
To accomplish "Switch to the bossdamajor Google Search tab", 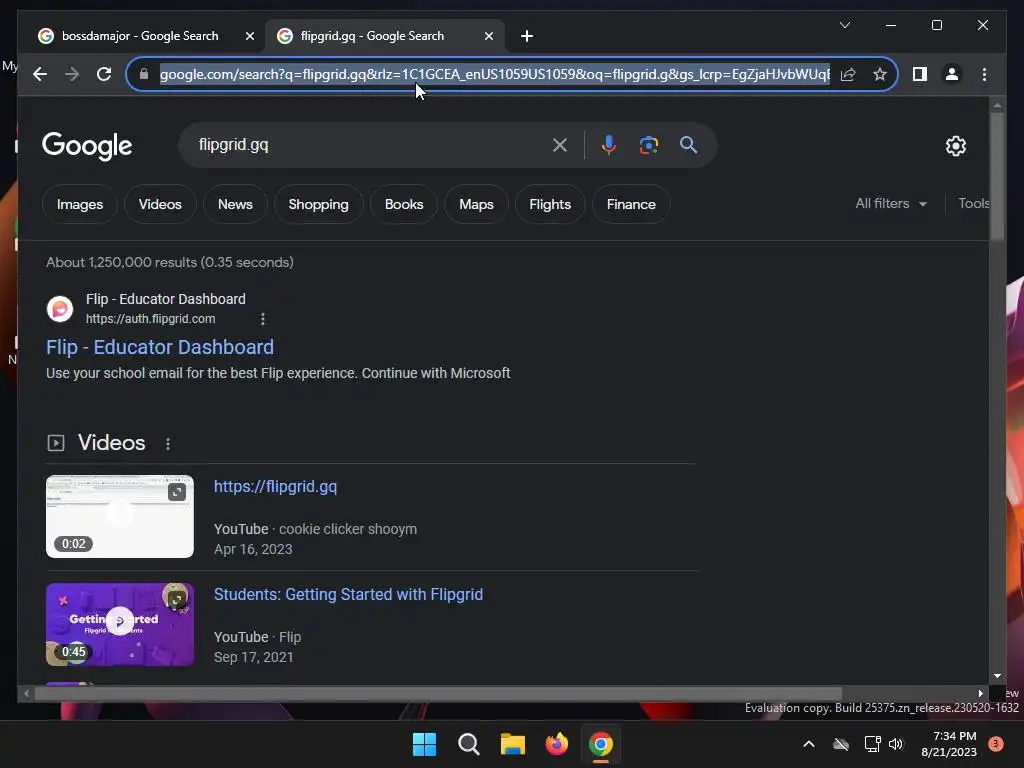I will coord(140,37).
